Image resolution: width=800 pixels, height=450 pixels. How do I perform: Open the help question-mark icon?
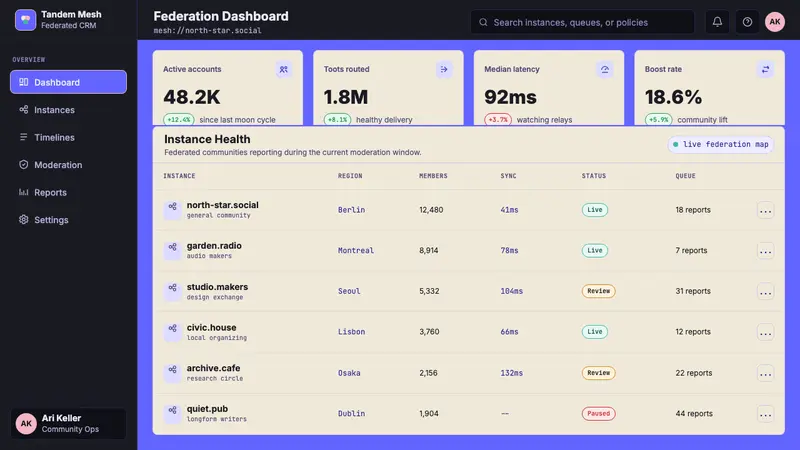(747, 22)
